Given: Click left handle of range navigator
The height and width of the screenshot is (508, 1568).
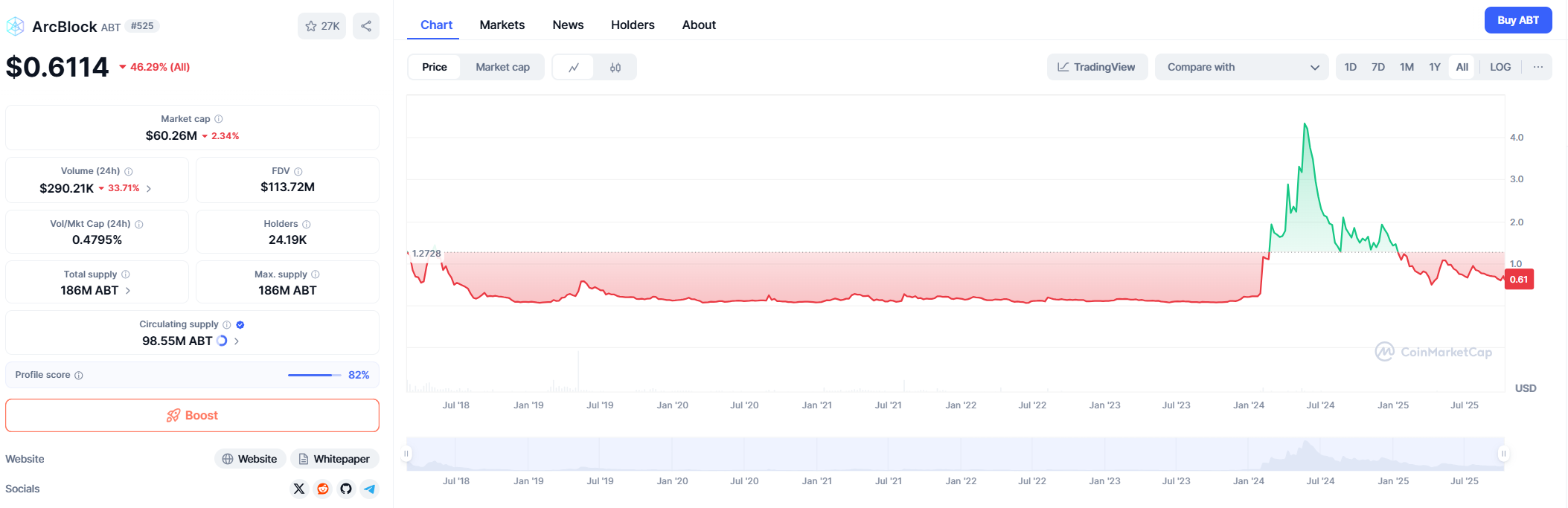Looking at the screenshot, I should [406, 453].
